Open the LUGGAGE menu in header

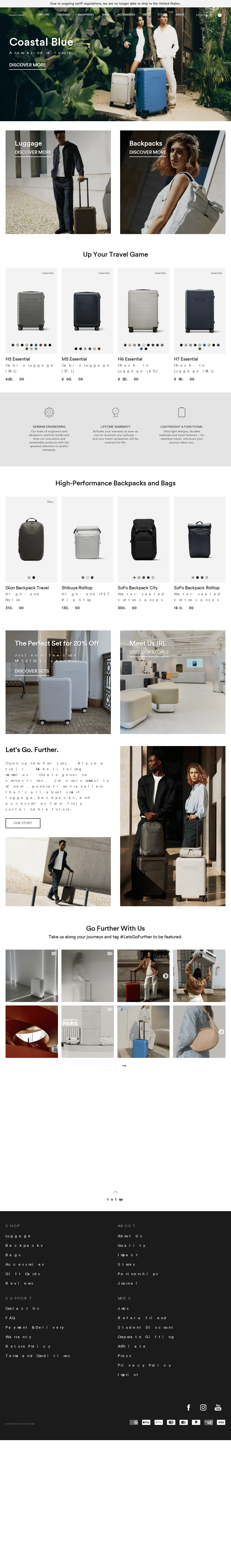[x=63, y=15]
